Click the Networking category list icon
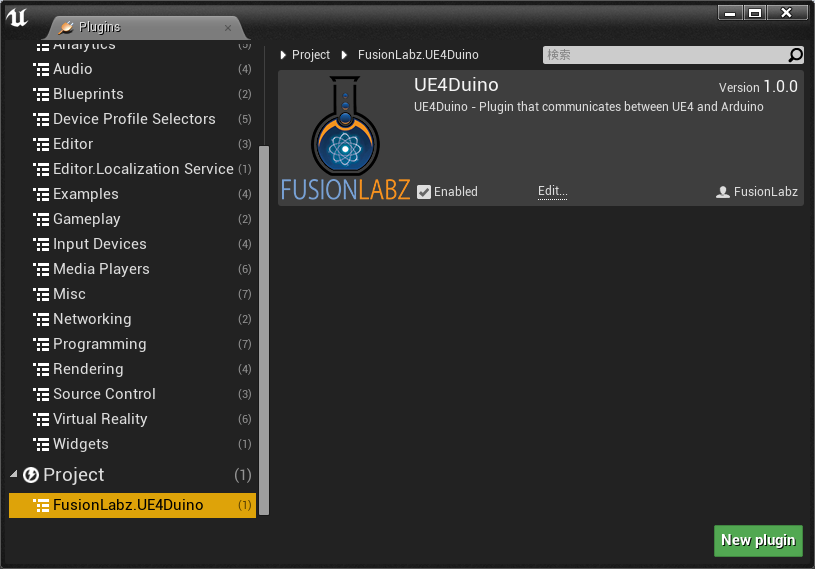Screen dimensions: 815x569 pyautogui.click(x=41, y=319)
